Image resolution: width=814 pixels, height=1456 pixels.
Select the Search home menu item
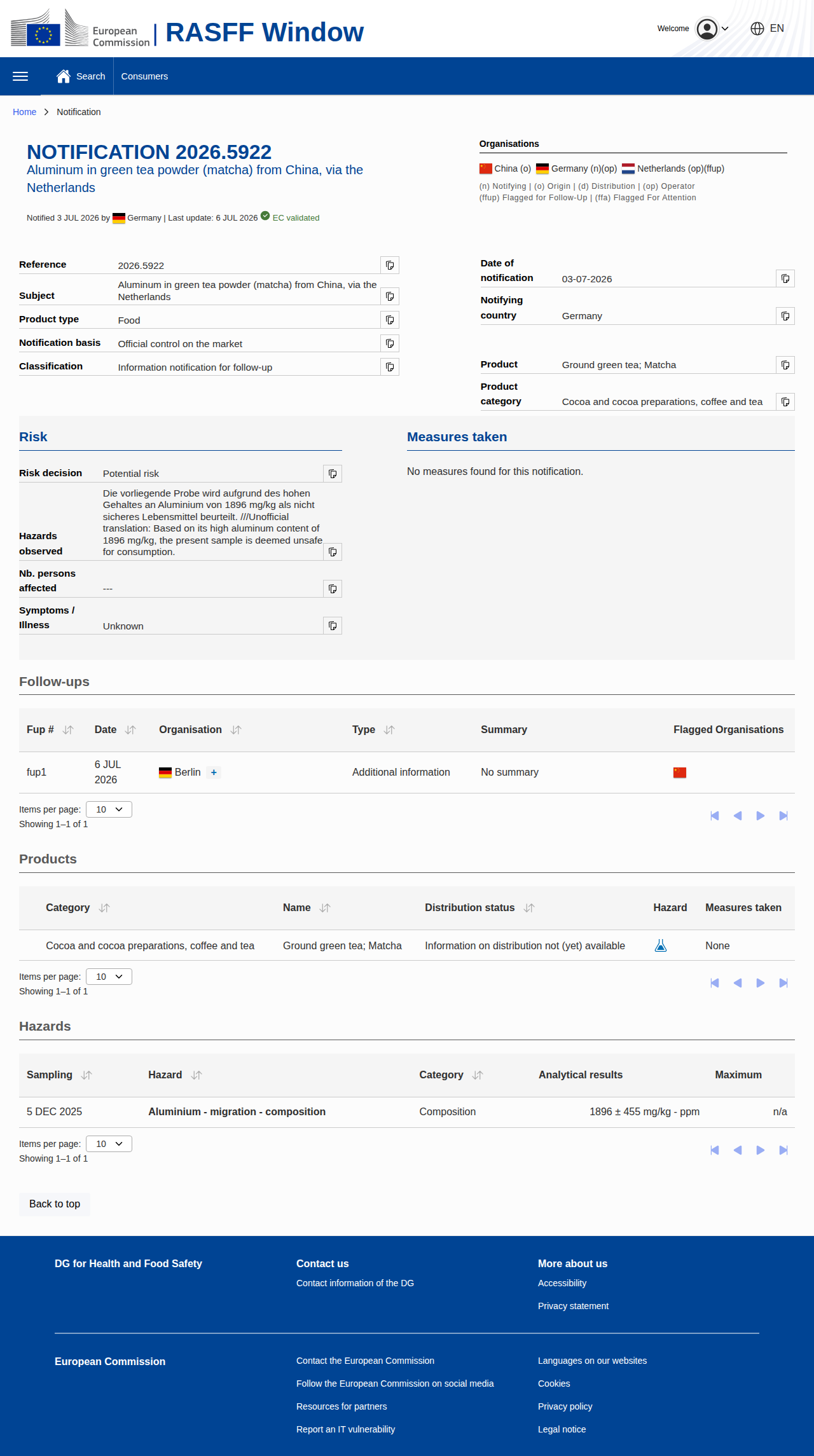(x=81, y=76)
